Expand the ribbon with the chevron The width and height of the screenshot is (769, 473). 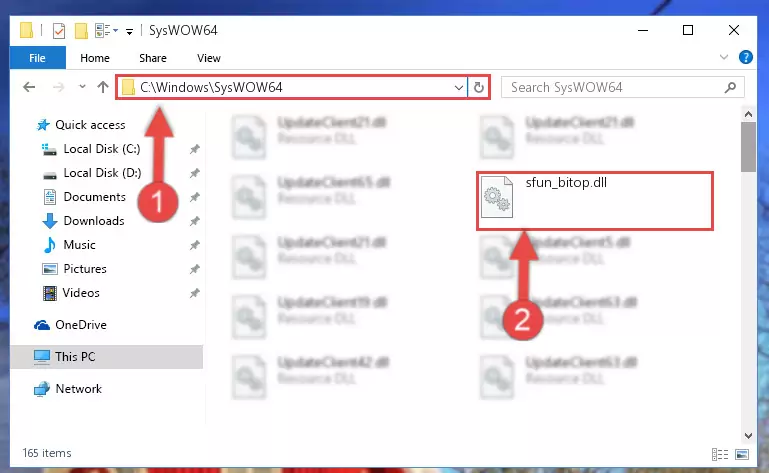pos(723,57)
